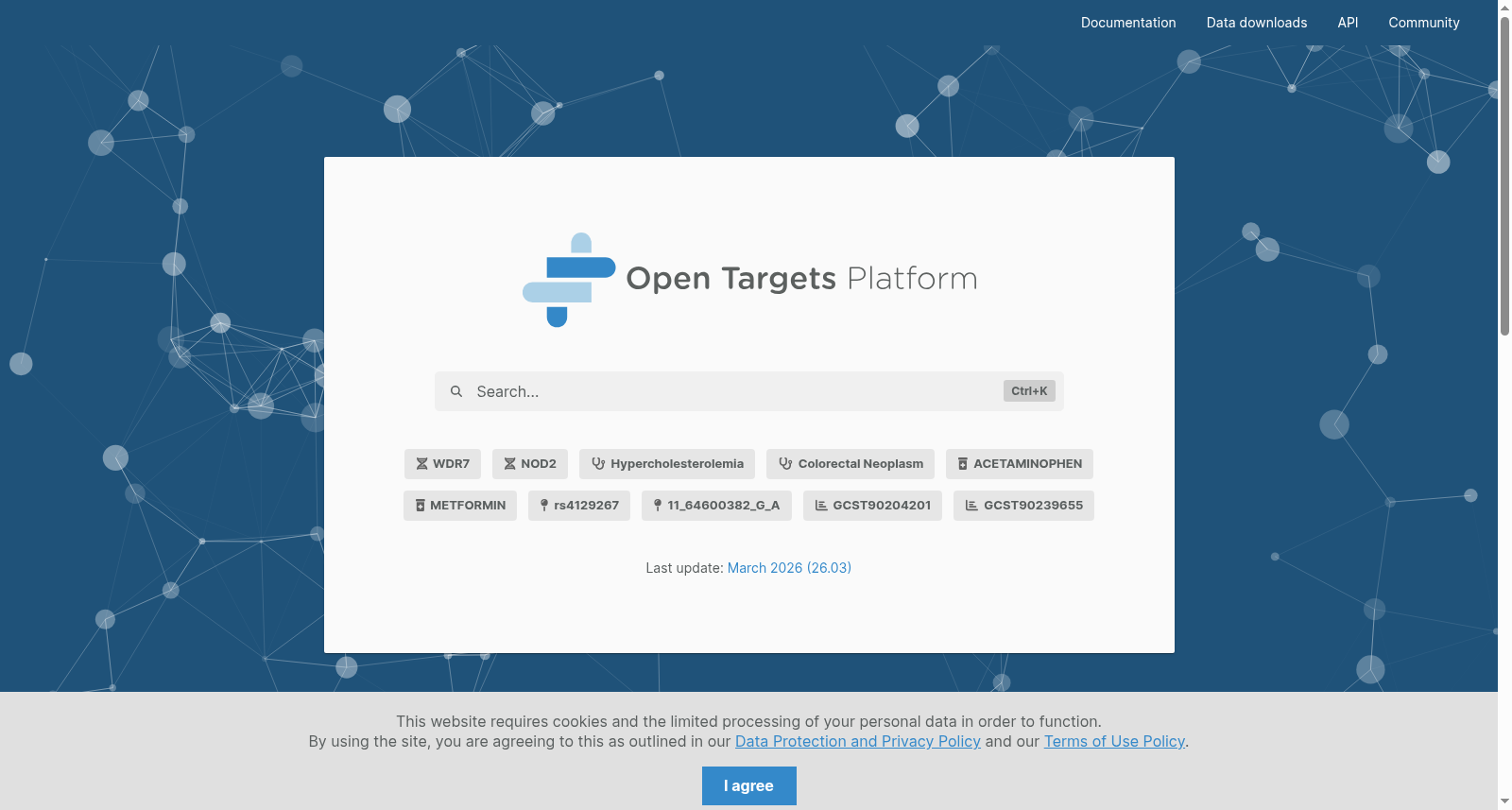The width and height of the screenshot is (1512, 810).
Task: Click the page's vertical scrollbar thumb
Action: (x=1504, y=175)
